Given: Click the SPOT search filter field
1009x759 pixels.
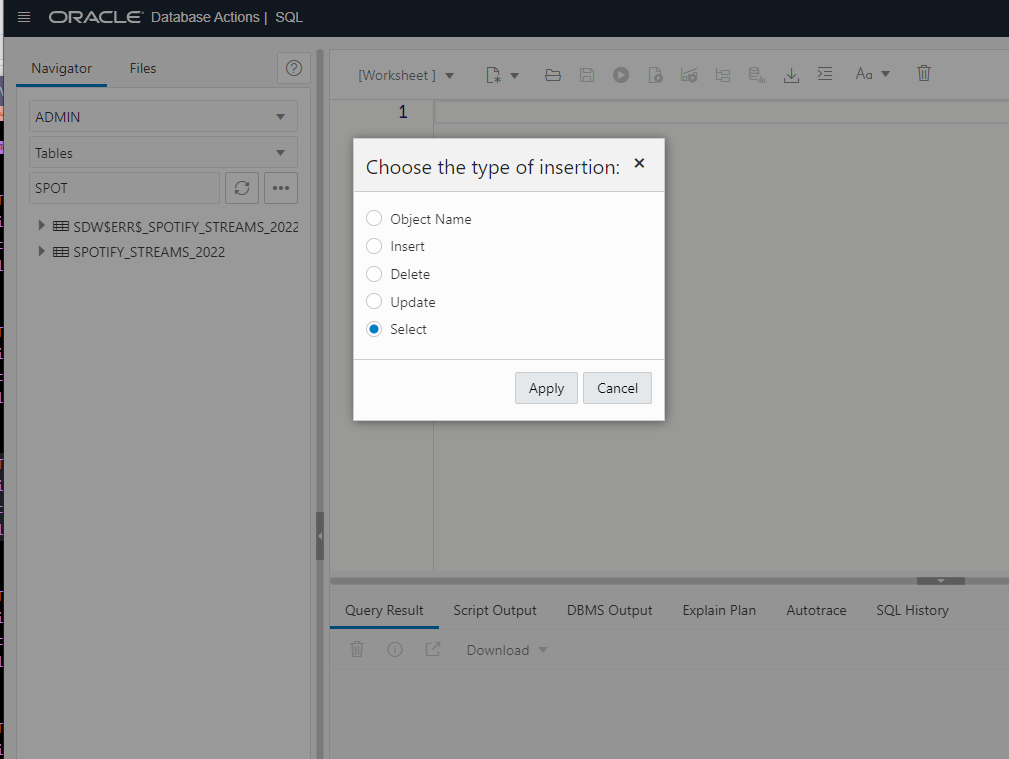Looking at the screenshot, I should [124, 188].
